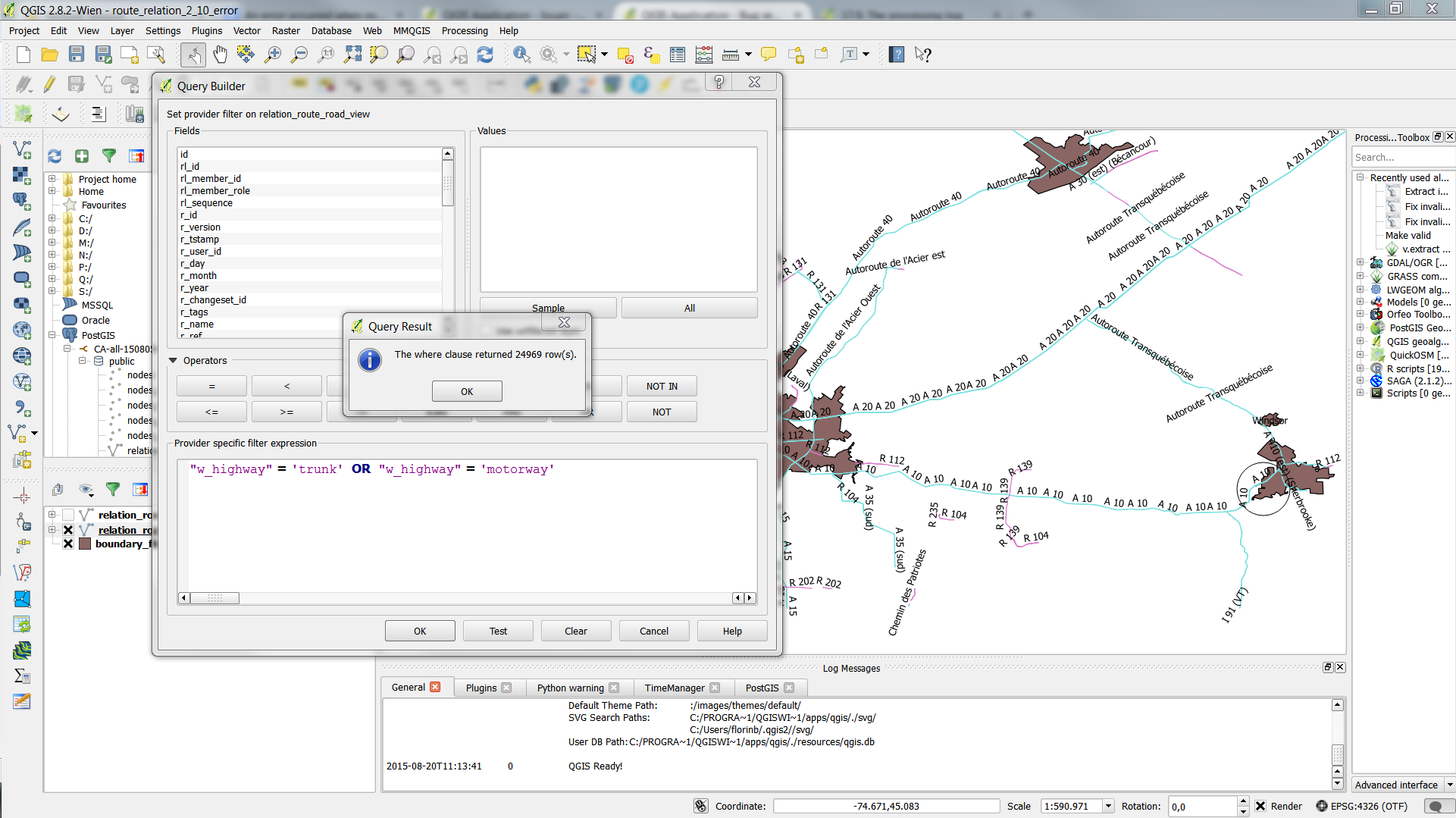Click Add Raster Layer in side toolbar
1456x818 pixels.
[x=22, y=175]
